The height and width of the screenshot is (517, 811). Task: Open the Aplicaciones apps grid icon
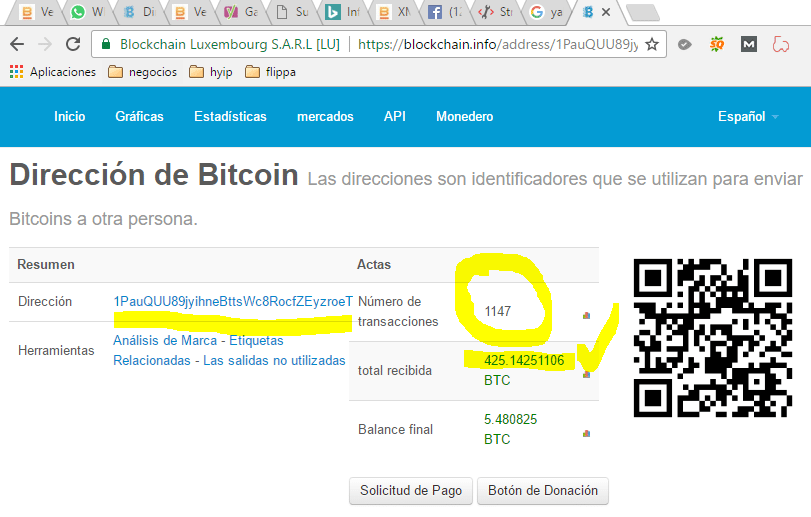tap(17, 72)
